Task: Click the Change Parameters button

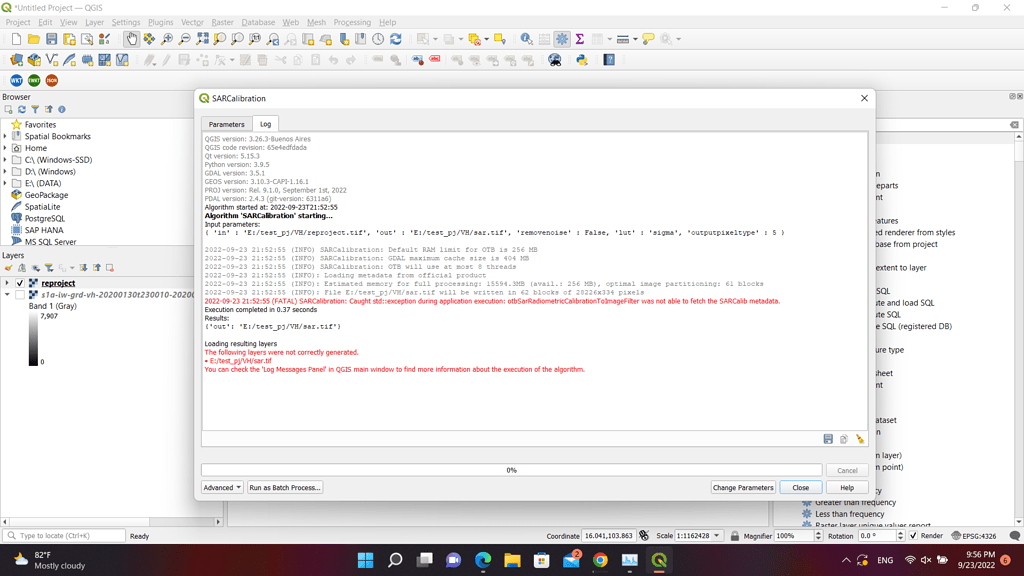Action: [743, 487]
